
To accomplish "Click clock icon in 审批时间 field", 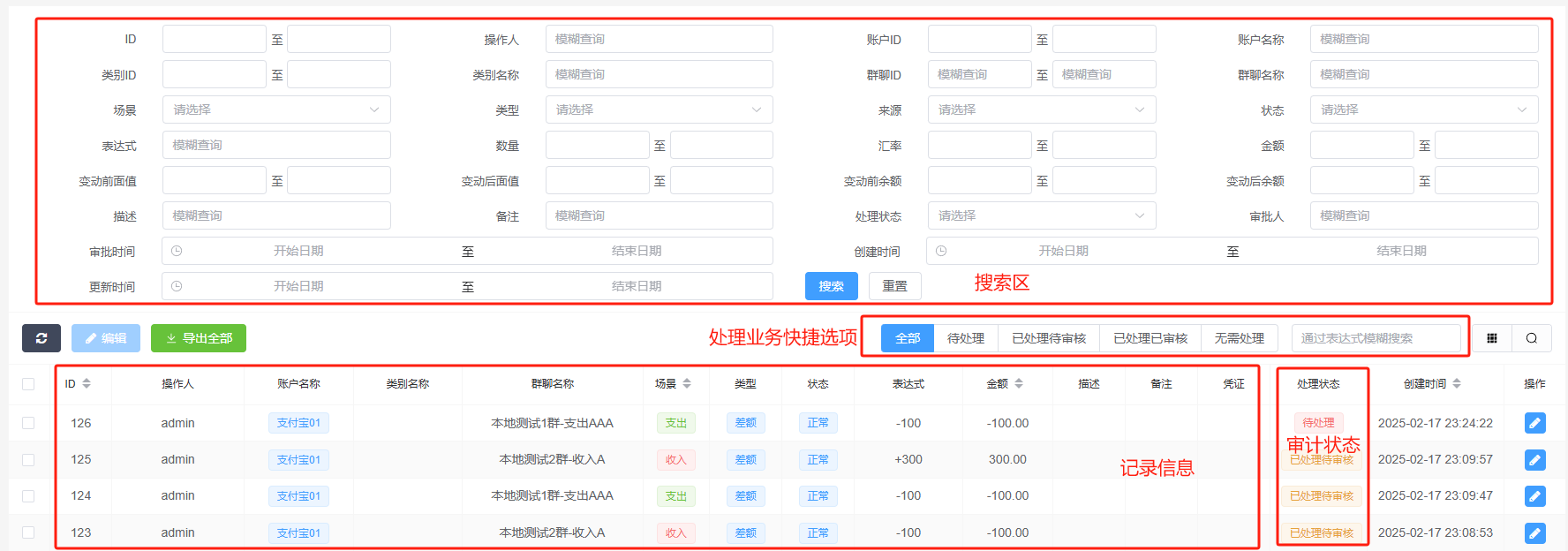I will point(177,251).
